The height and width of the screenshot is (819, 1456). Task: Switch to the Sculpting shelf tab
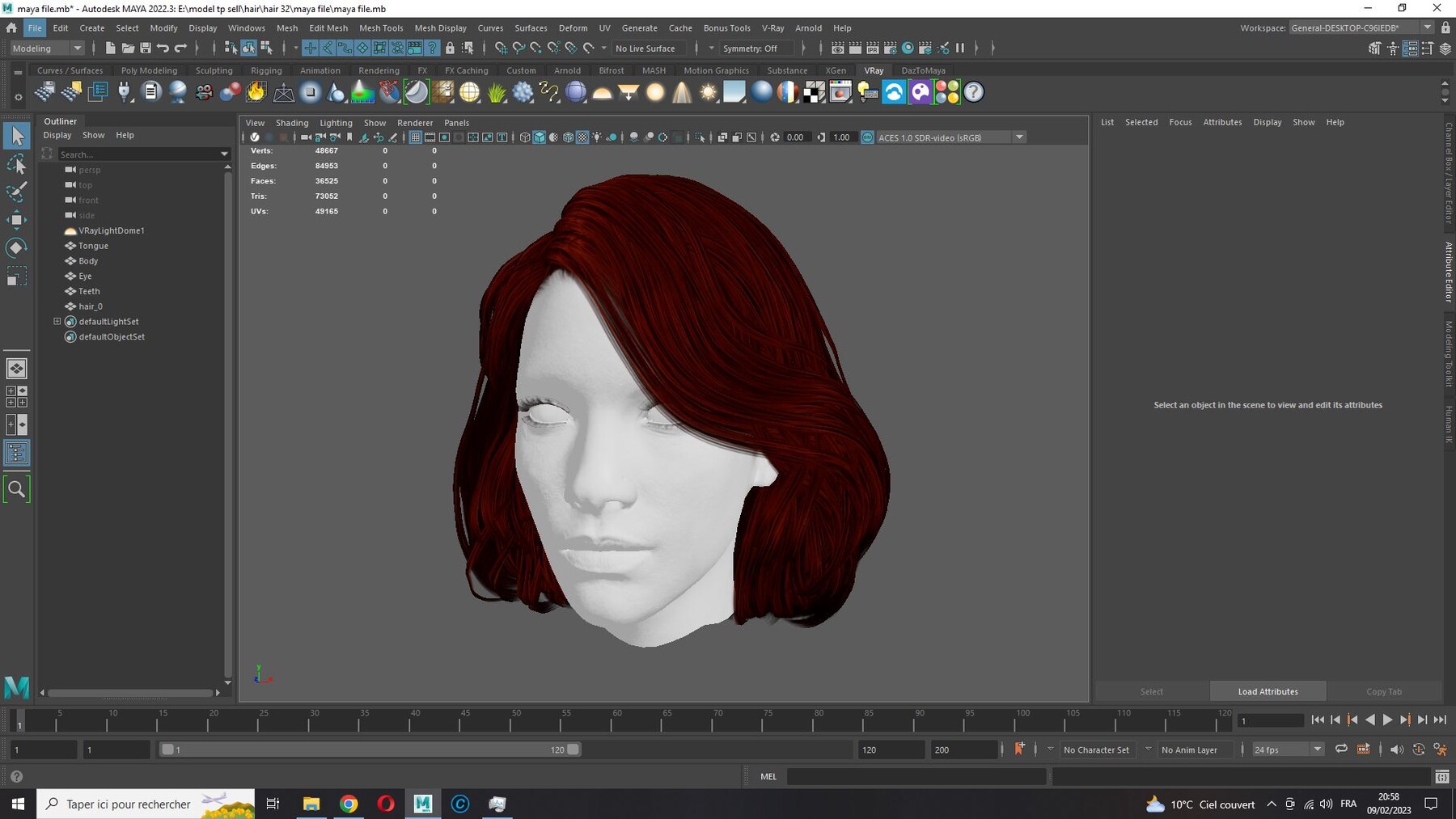click(x=214, y=70)
